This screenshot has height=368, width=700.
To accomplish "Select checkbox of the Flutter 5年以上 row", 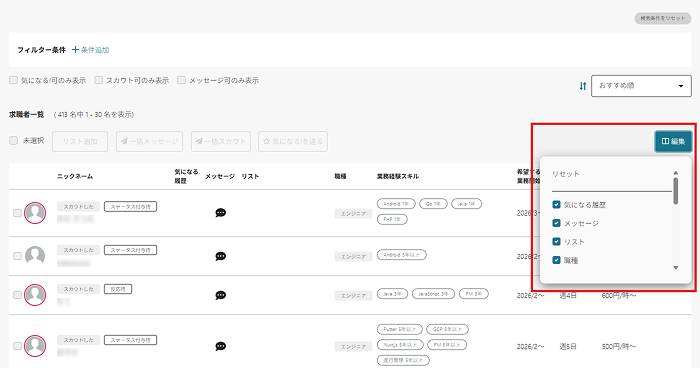I will tap(17, 346).
